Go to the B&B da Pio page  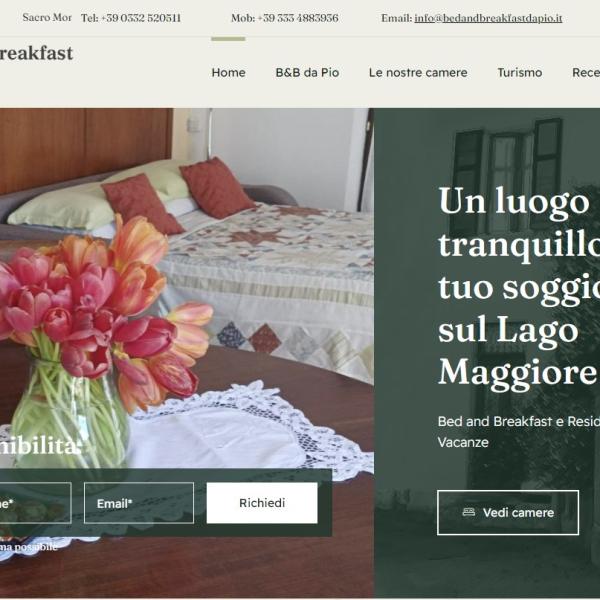[x=307, y=72]
